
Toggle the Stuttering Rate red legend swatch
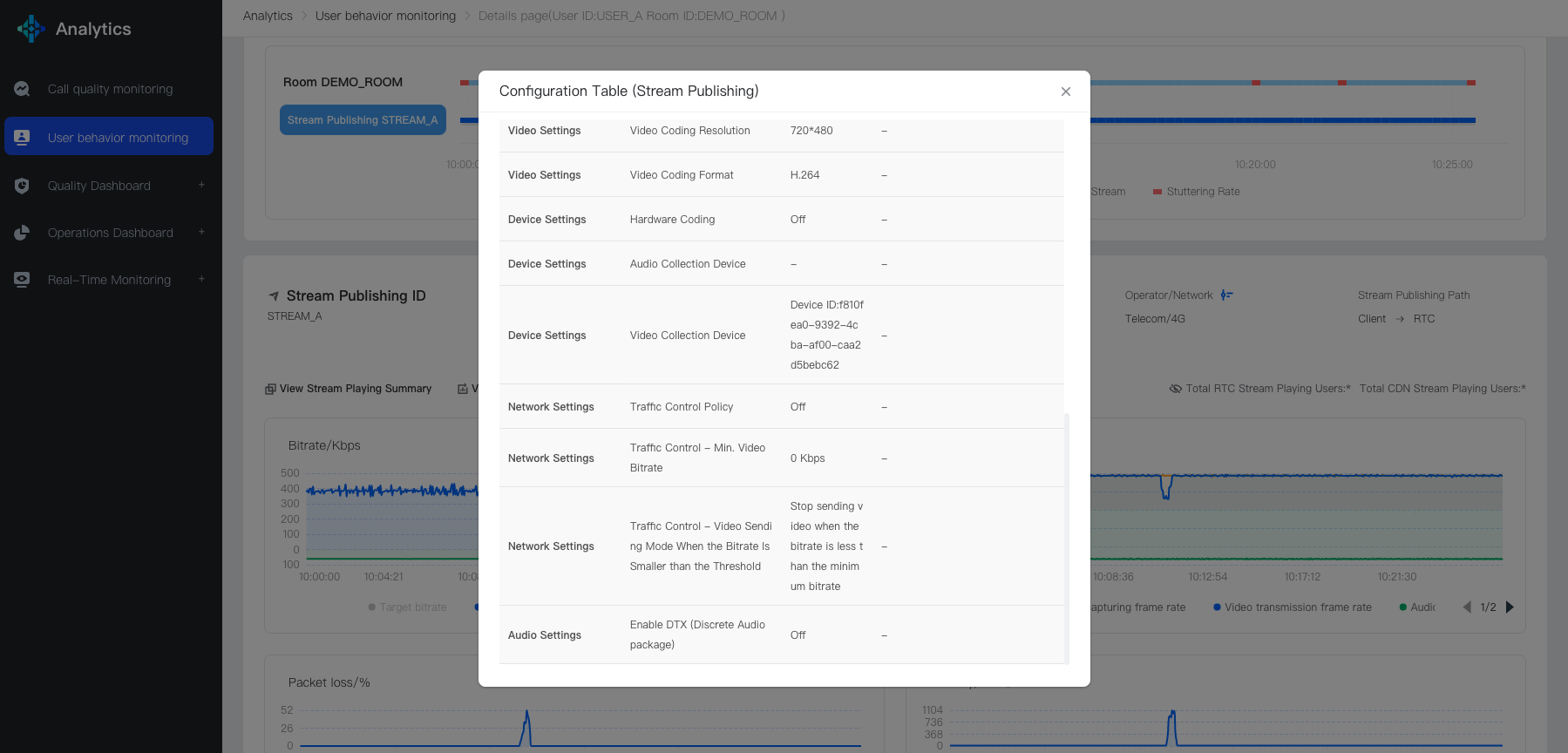(1157, 192)
